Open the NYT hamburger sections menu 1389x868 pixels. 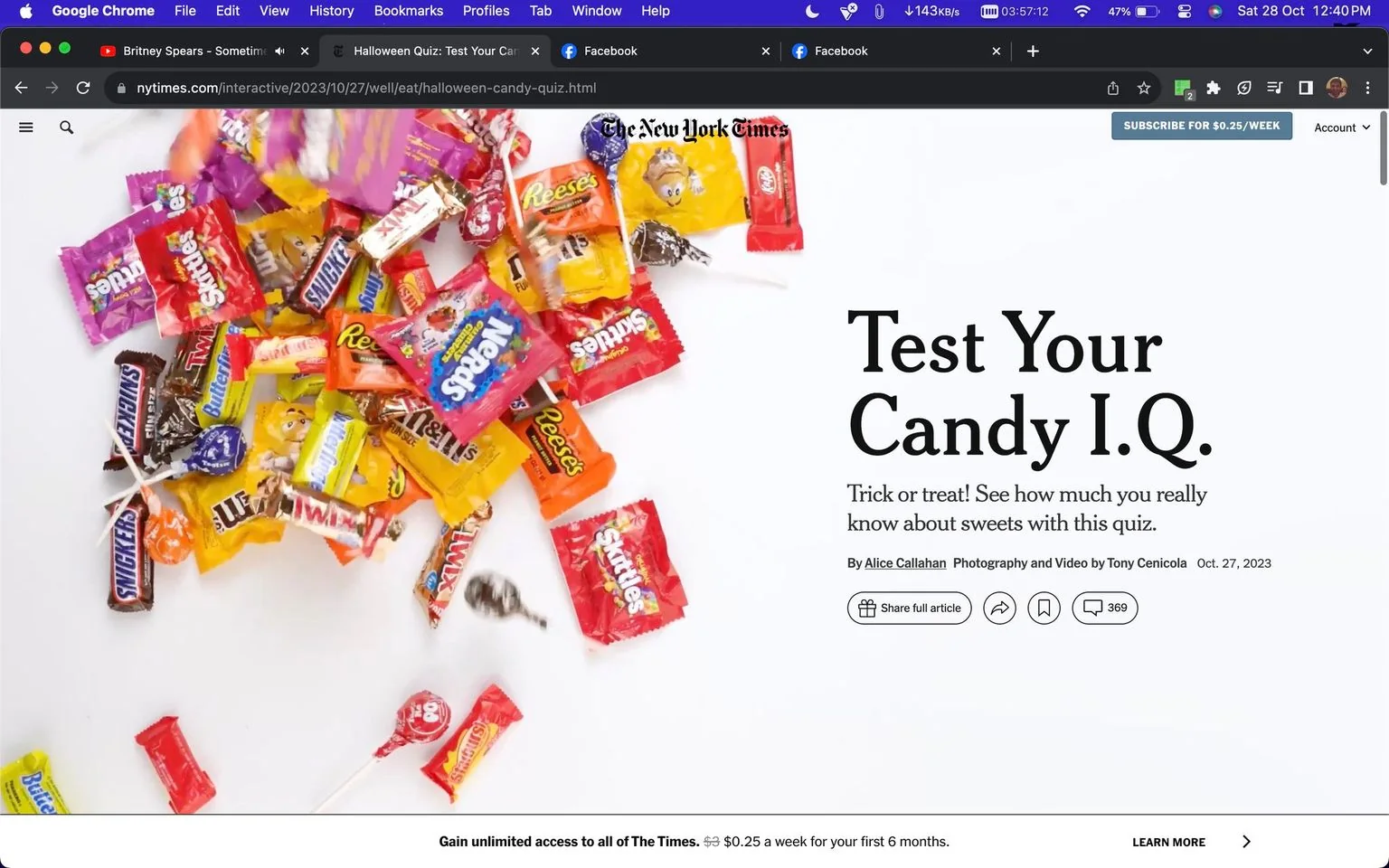[x=26, y=127]
